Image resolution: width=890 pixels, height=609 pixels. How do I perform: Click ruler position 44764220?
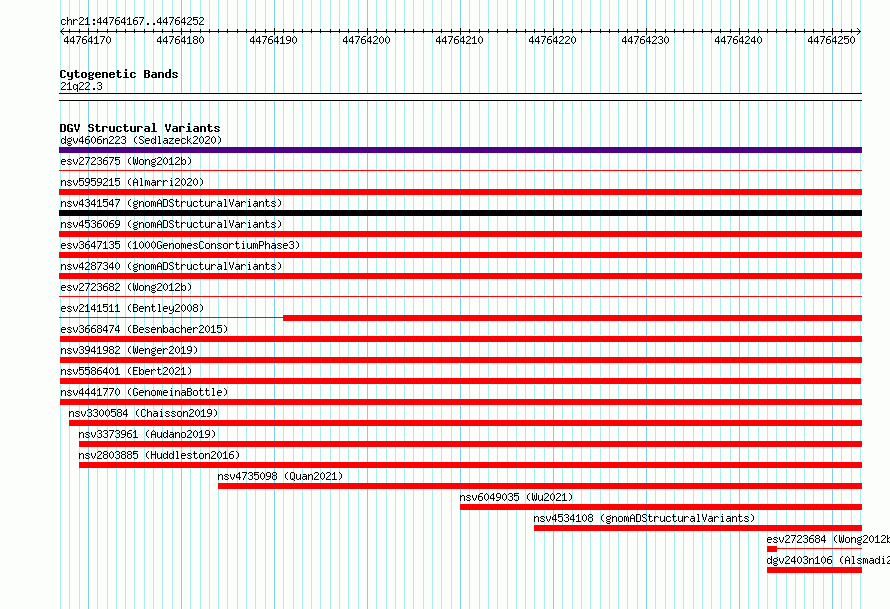552,40
